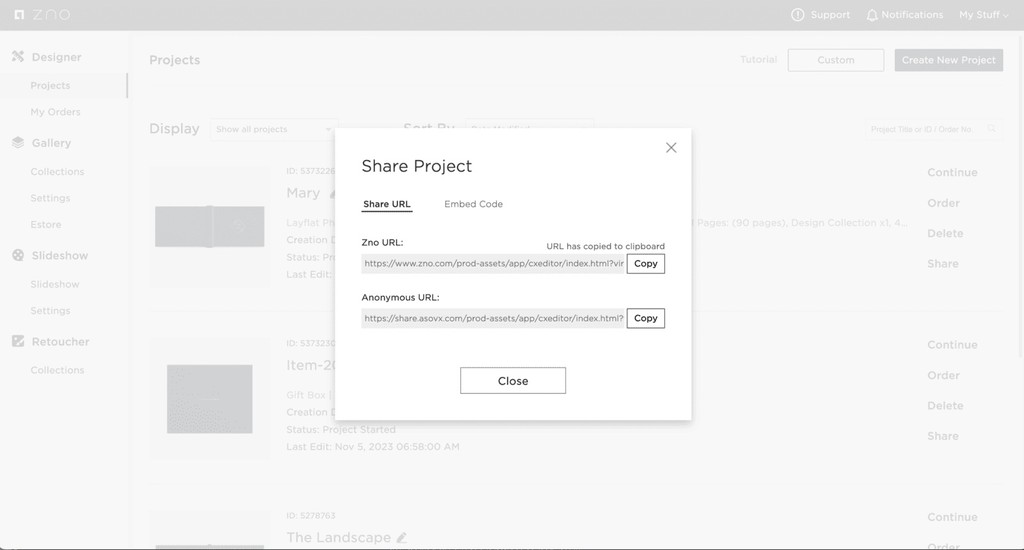The image size is (1024, 550).
Task: Click Create New Project button
Action: (x=948, y=60)
